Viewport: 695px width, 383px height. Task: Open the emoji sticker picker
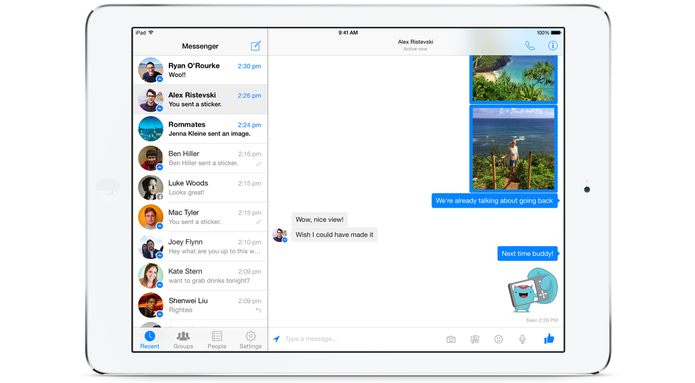click(499, 339)
